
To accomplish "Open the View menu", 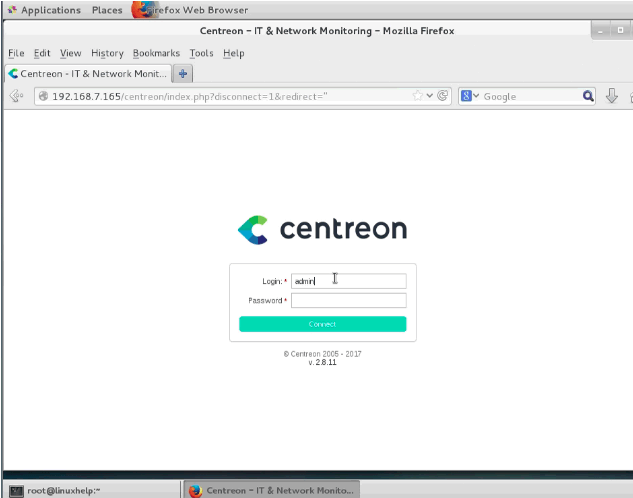I will [70, 53].
